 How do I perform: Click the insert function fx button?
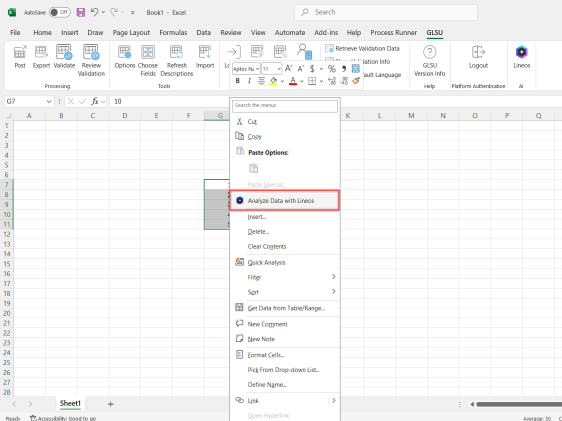[95, 101]
